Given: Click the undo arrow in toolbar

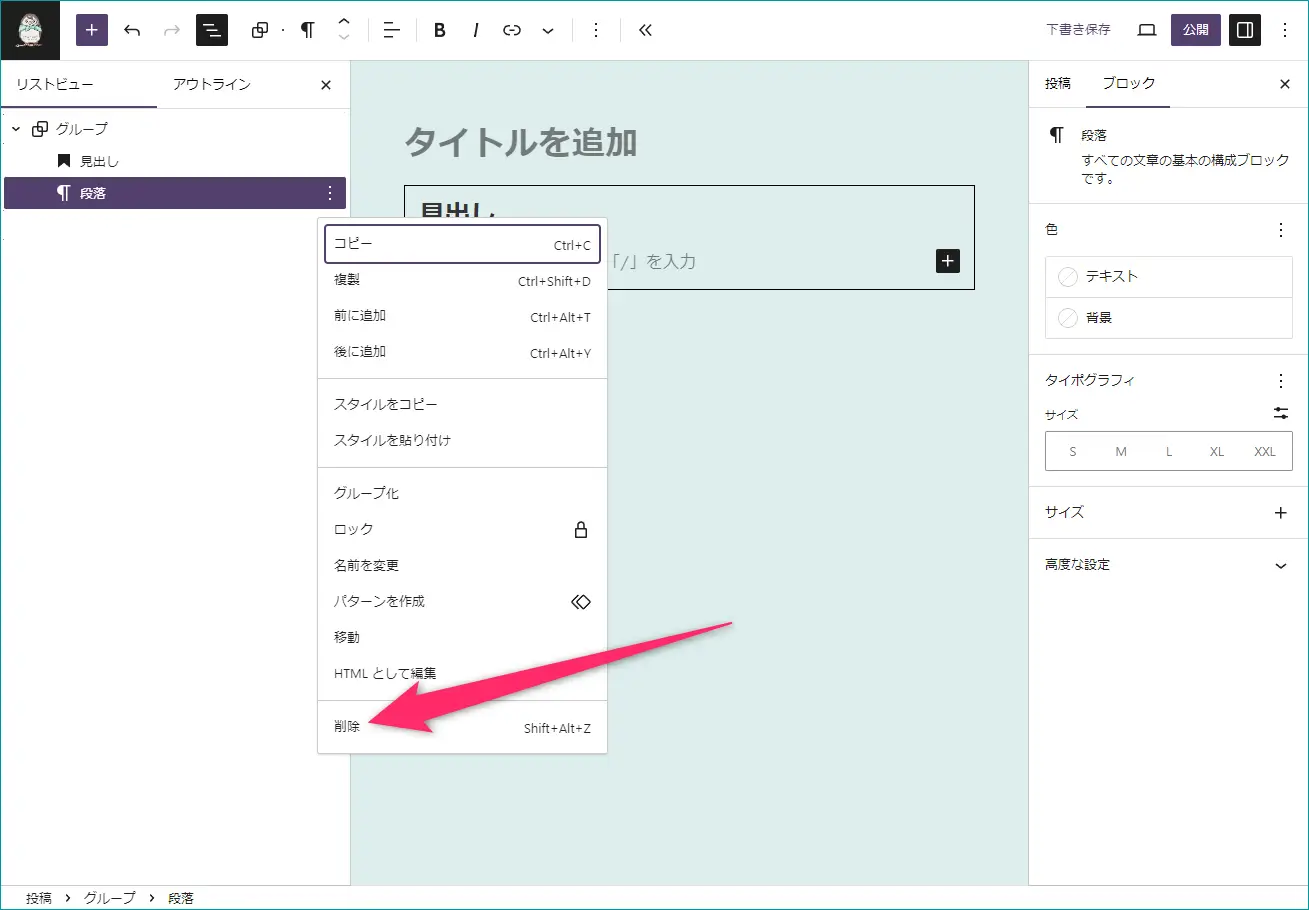Looking at the screenshot, I should [132, 30].
